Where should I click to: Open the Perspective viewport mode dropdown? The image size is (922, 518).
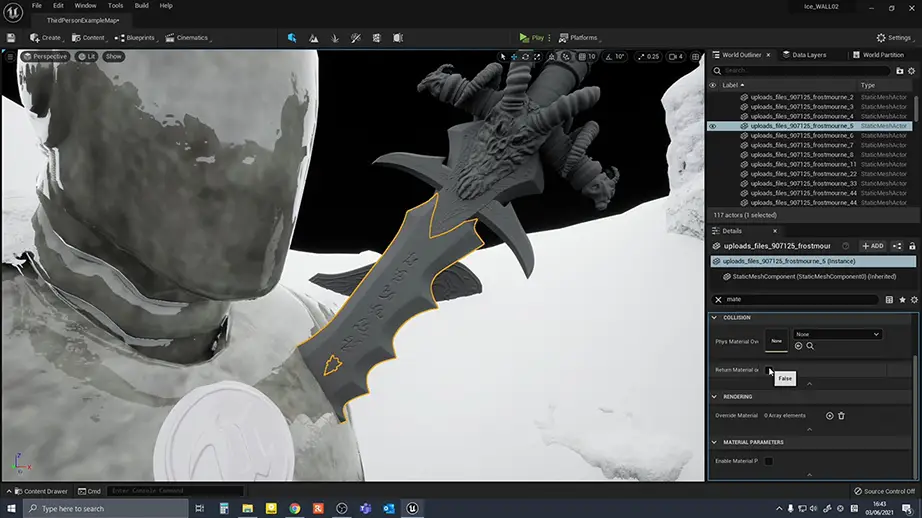click(x=45, y=56)
